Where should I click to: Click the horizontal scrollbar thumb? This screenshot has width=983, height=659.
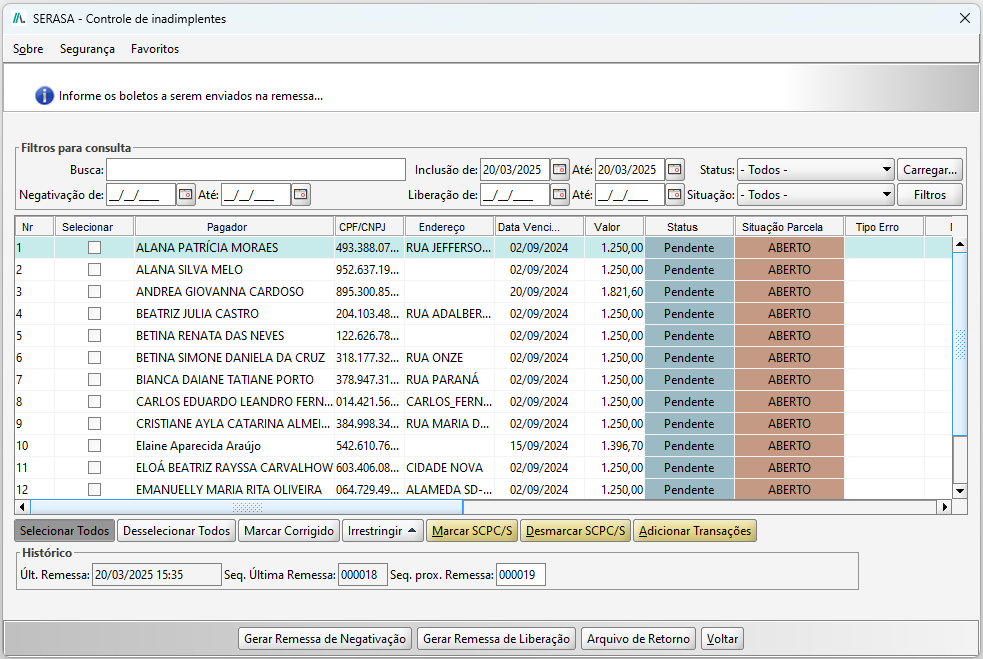[247, 507]
